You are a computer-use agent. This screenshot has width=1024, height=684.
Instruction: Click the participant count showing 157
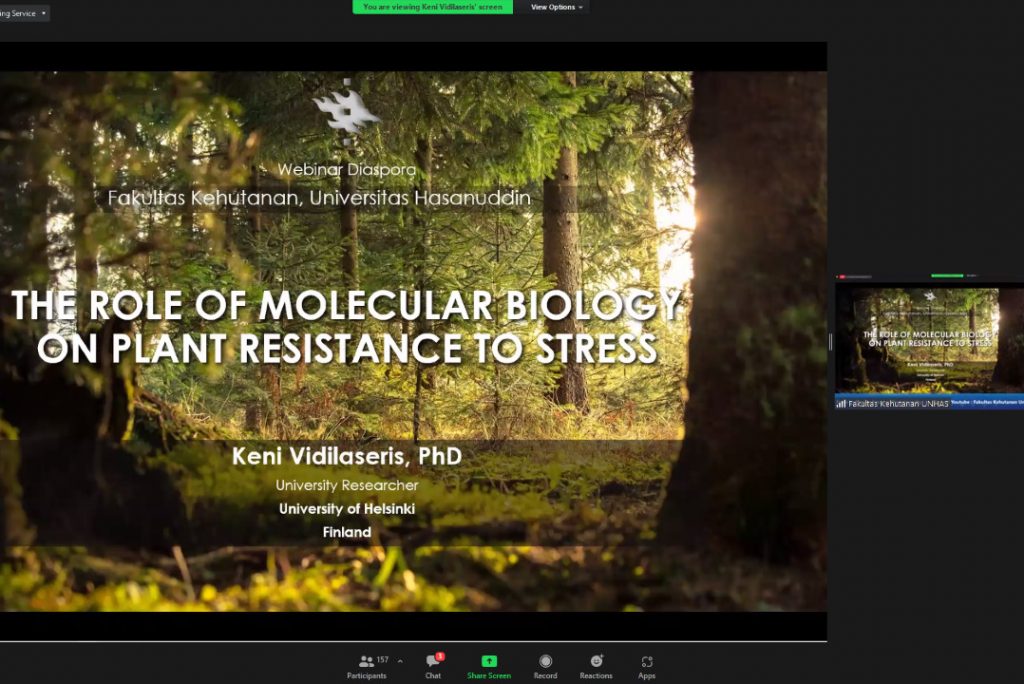tap(381, 657)
